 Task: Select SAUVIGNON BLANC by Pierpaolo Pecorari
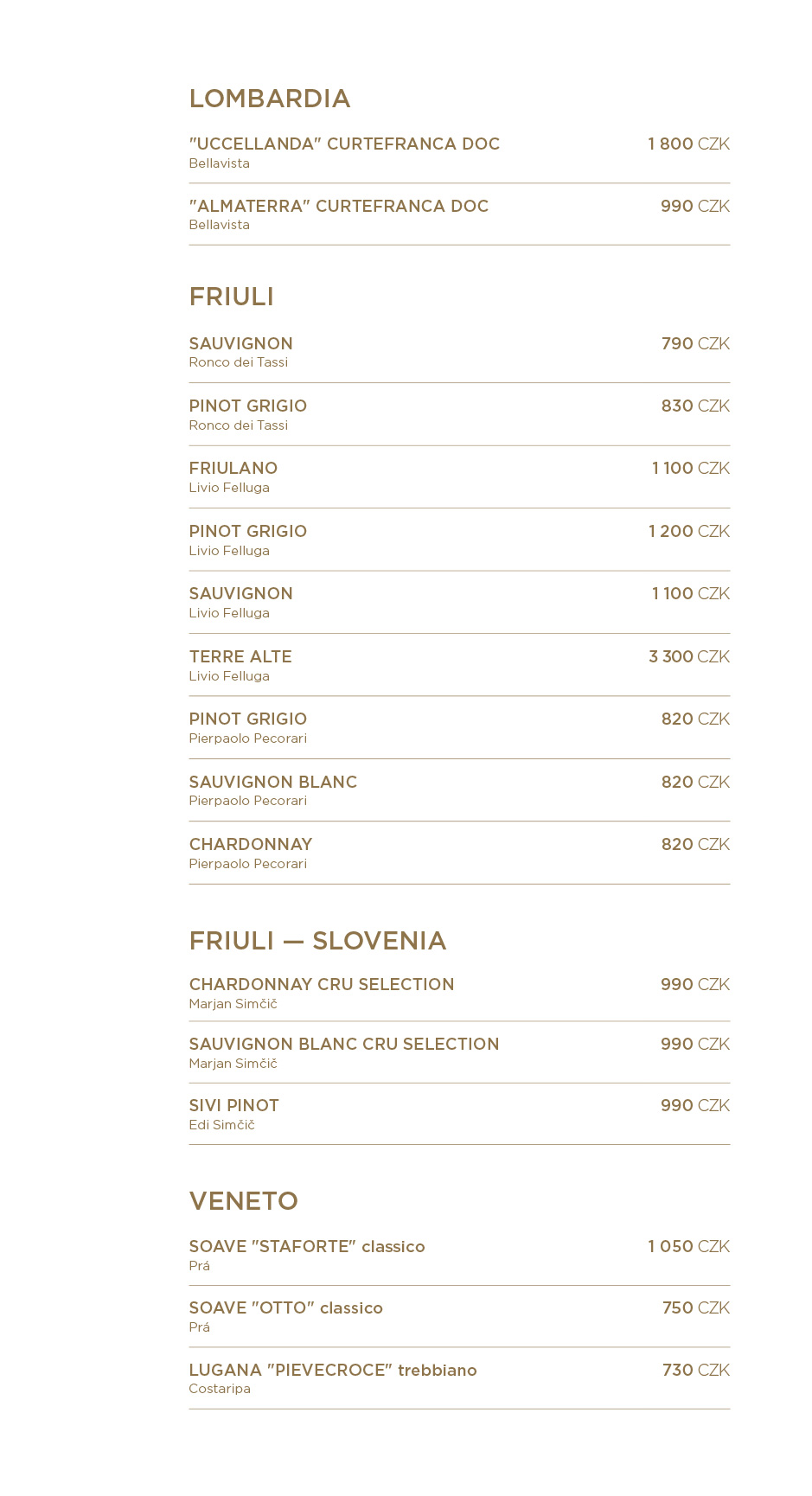click(x=459, y=790)
